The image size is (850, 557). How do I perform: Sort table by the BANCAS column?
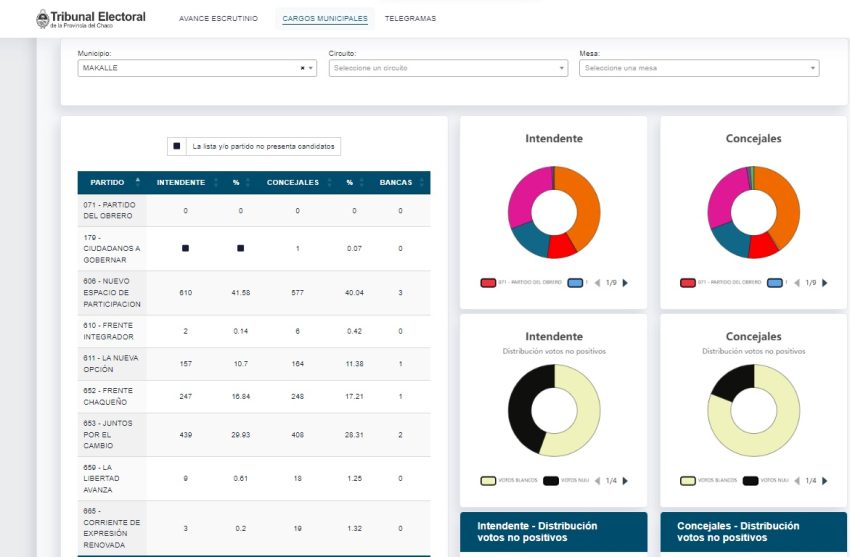396,183
